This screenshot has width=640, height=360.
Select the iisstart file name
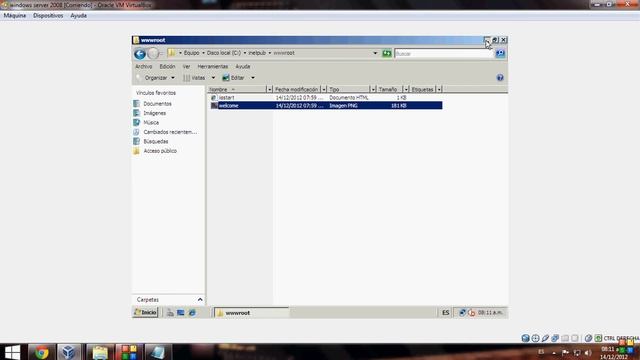coord(227,98)
